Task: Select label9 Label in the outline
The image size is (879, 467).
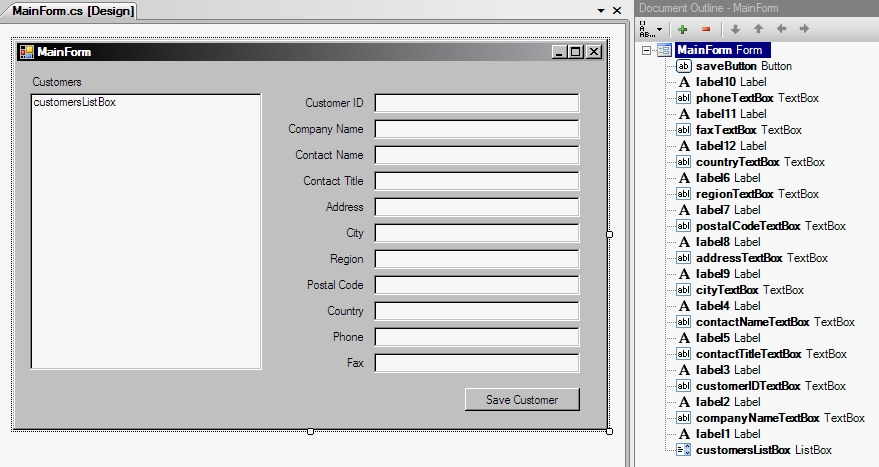Action: [728, 274]
